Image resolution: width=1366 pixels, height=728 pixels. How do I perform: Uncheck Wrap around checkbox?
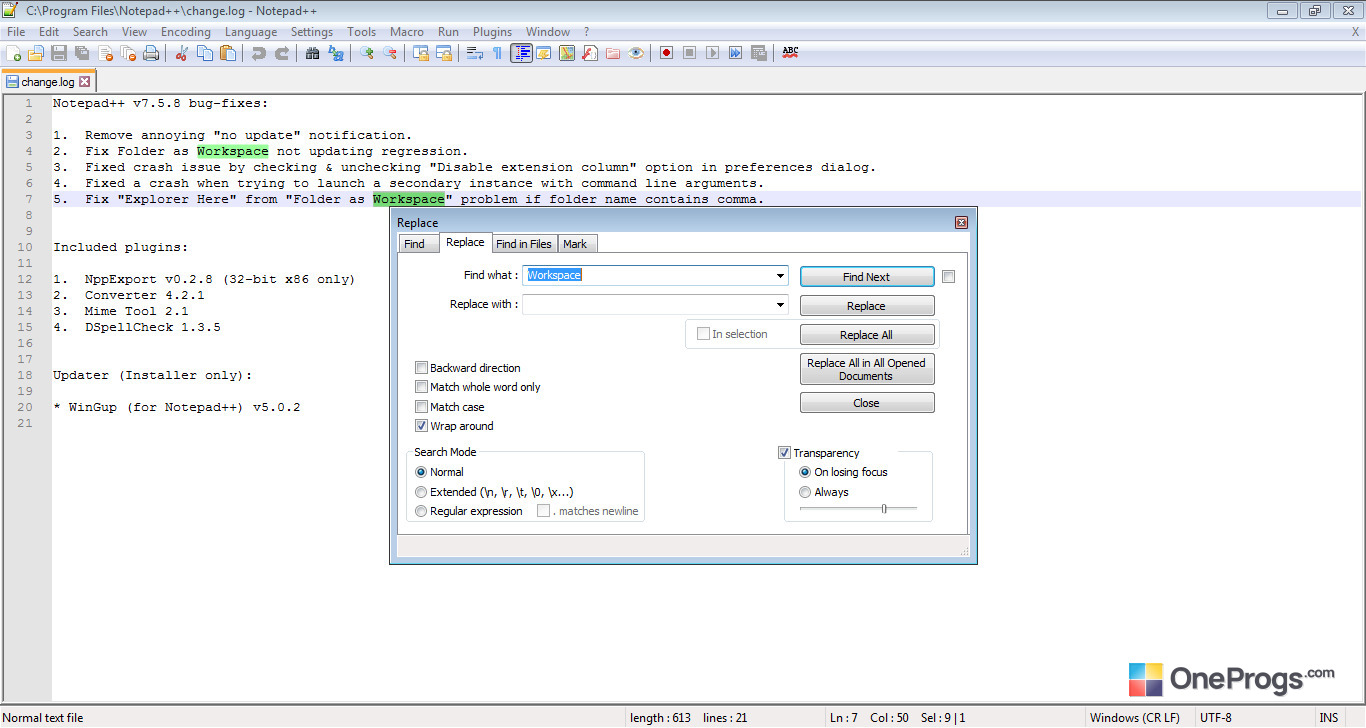tap(422, 426)
